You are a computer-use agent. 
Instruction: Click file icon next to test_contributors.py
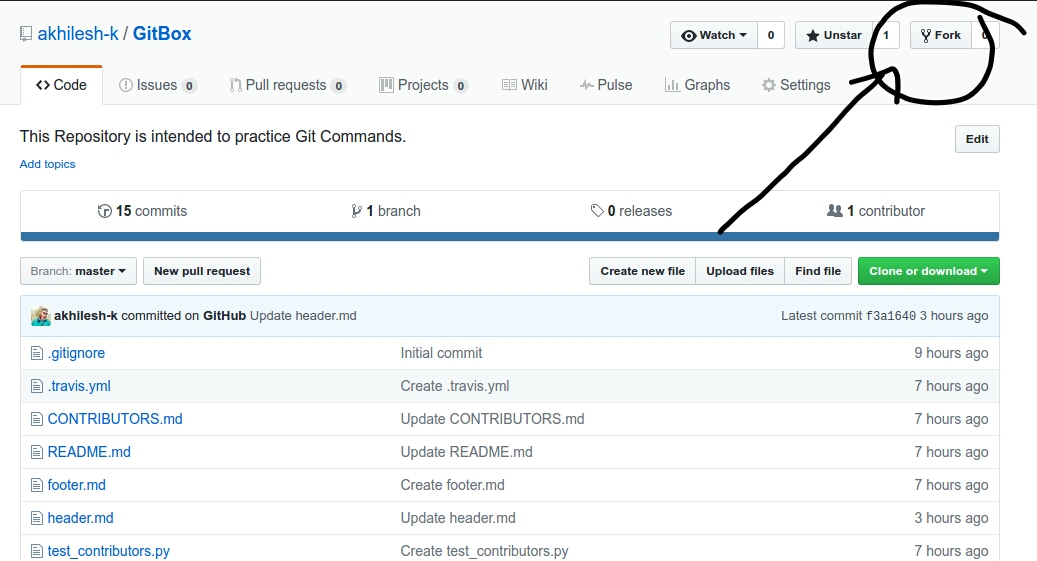pyautogui.click(x=37, y=551)
